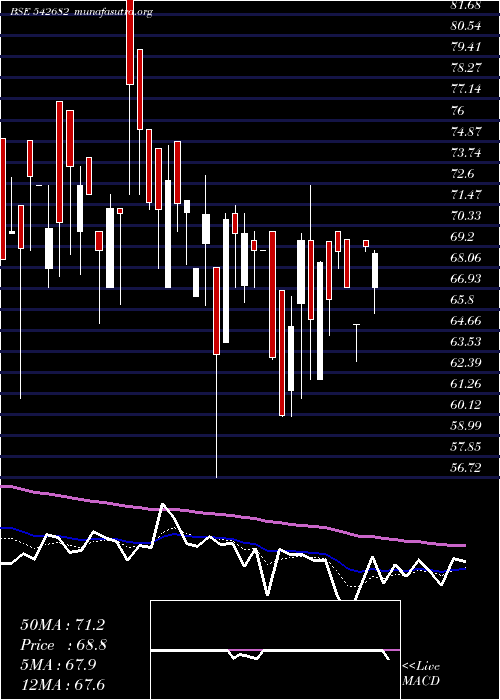The image size is (500, 700).
Task: Click the 73.74 price axis label
Action: pyautogui.click(x=466, y=153)
